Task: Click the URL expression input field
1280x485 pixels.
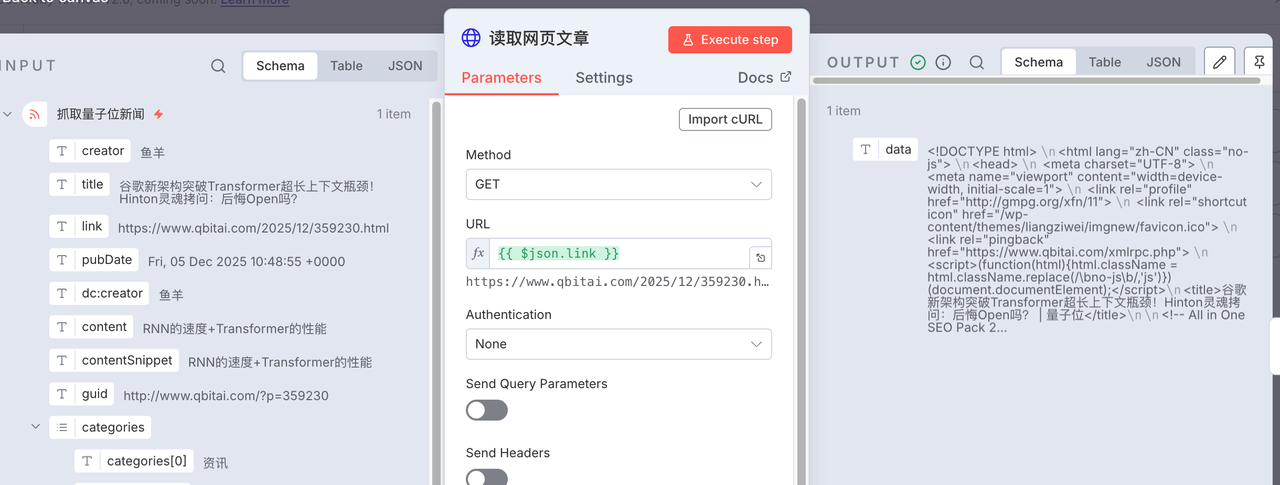Action: pyautogui.click(x=620, y=254)
